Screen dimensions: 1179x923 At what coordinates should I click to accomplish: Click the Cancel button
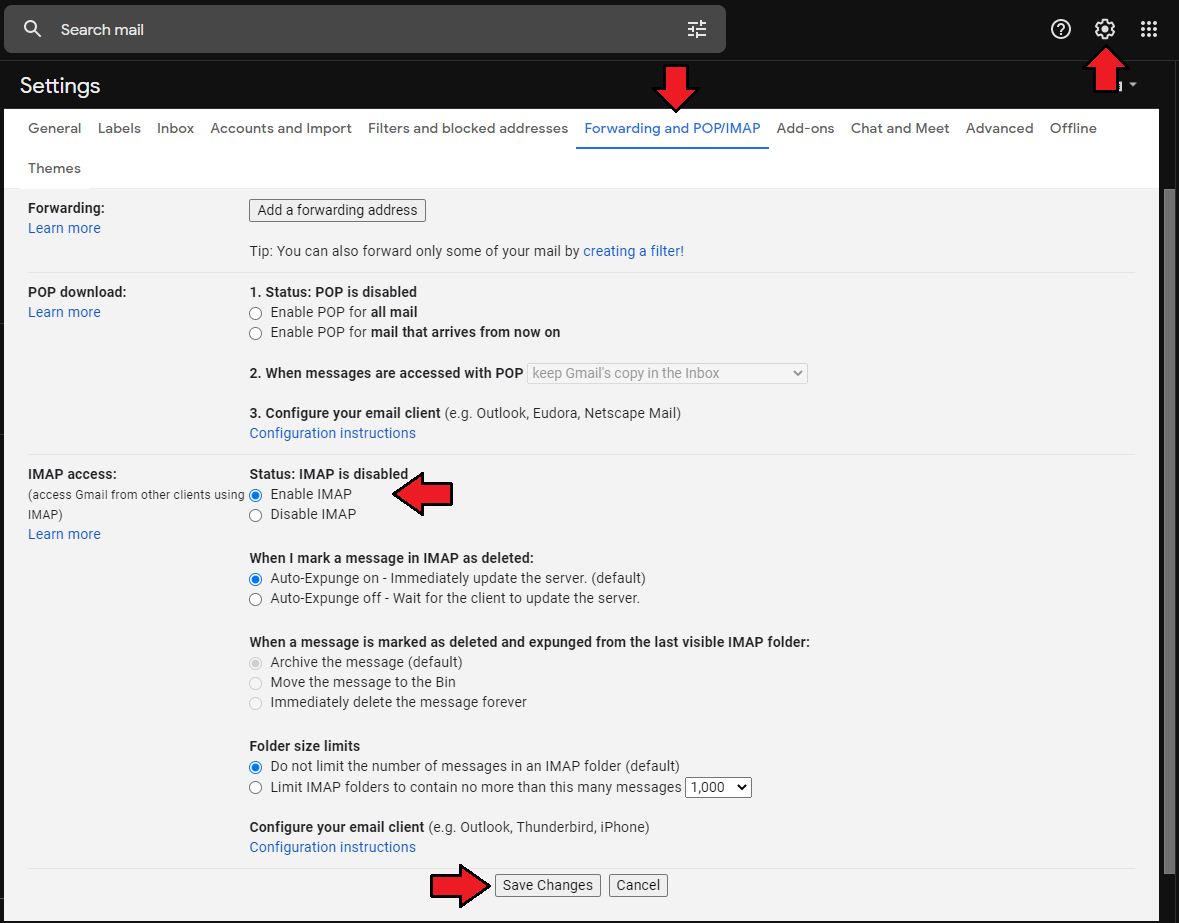(x=638, y=885)
